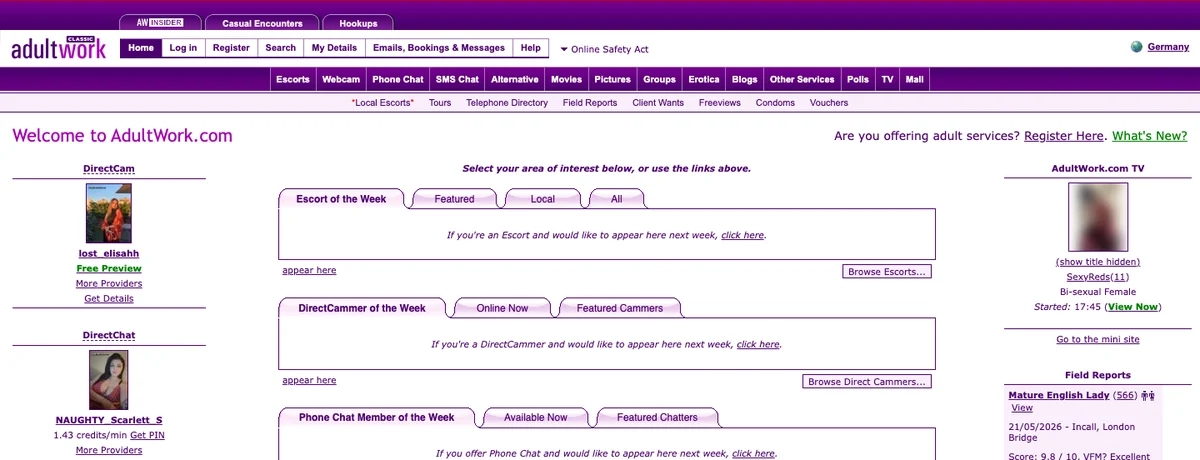
Task: Click the Browse Escorts... button
Action: click(887, 271)
